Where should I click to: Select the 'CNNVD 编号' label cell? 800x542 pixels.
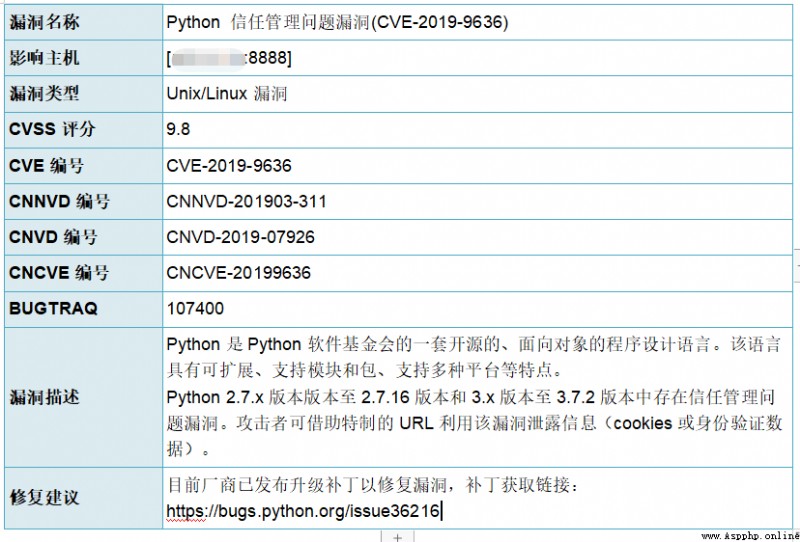pyautogui.click(x=84, y=202)
